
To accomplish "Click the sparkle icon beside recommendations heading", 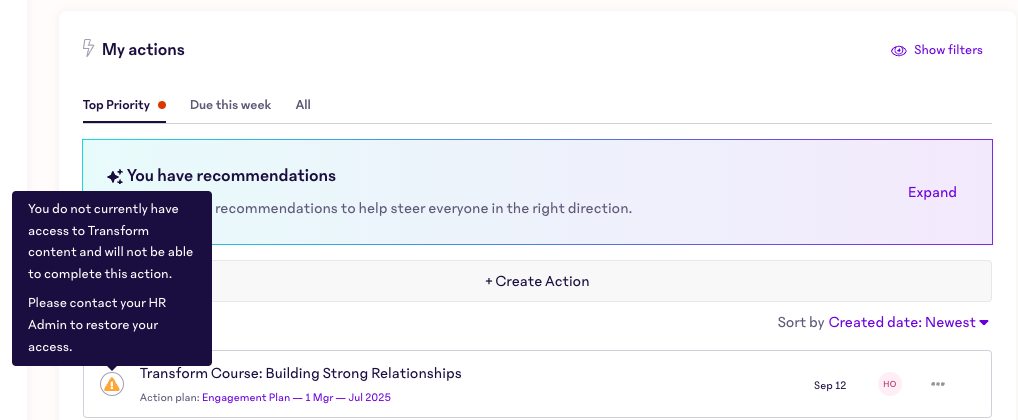I will [115, 177].
